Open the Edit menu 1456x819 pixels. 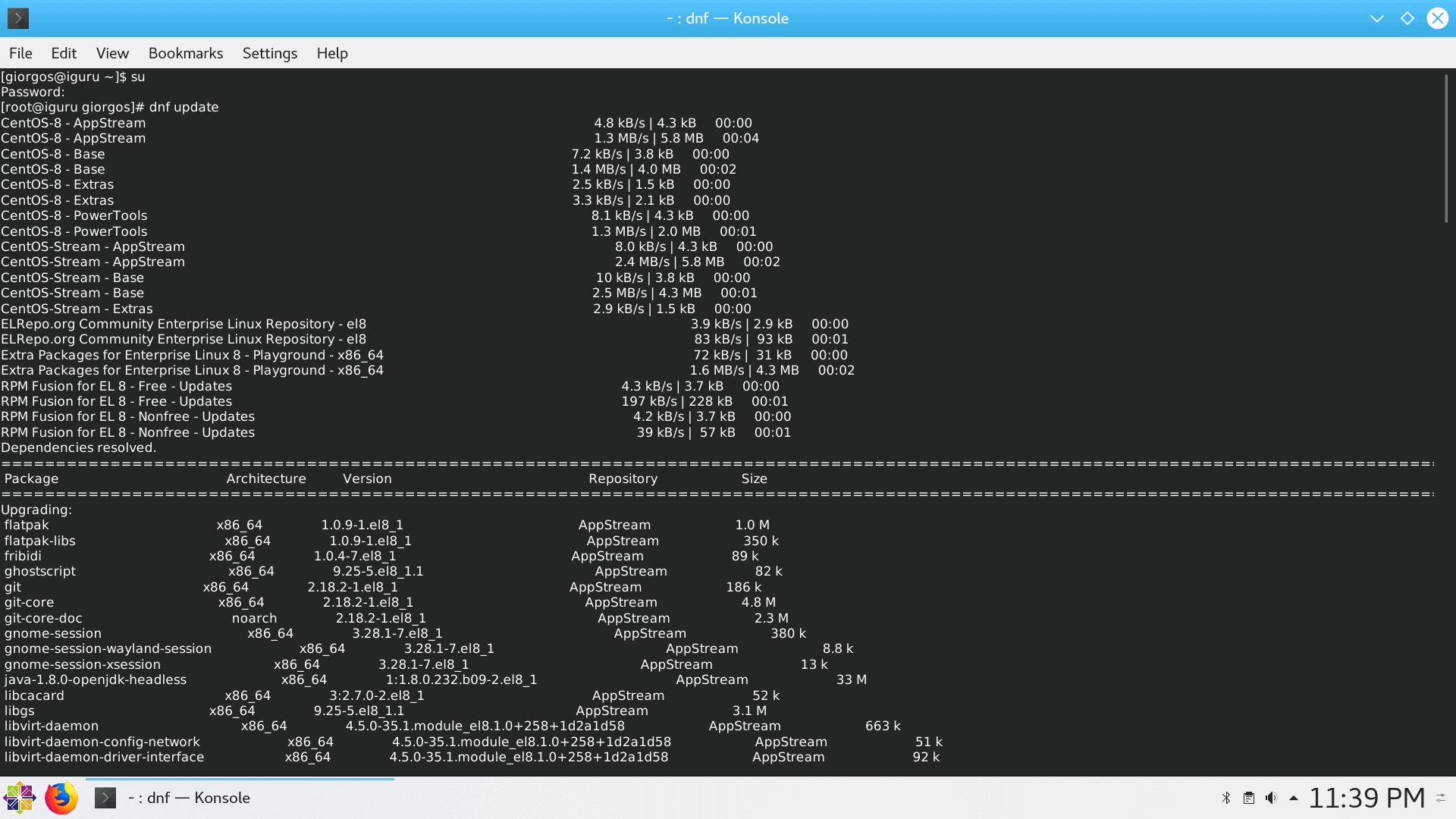[64, 53]
